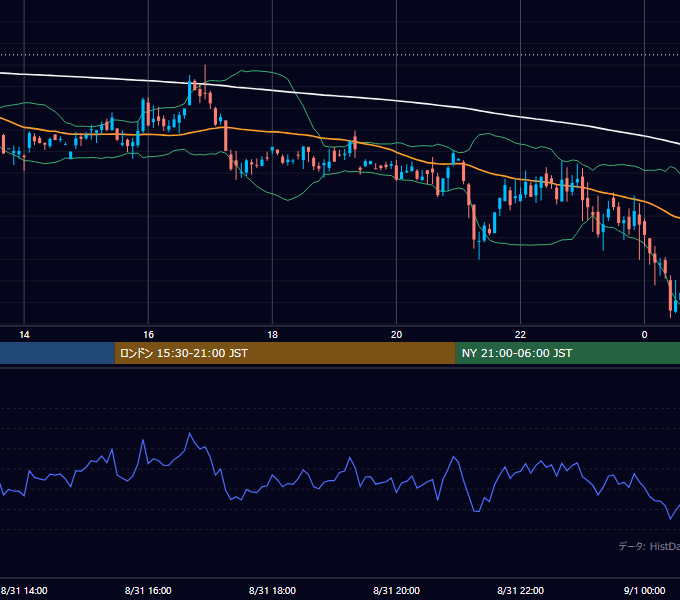Click the hour label 0 on price chart
The image size is (680, 600).
click(644, 335)
